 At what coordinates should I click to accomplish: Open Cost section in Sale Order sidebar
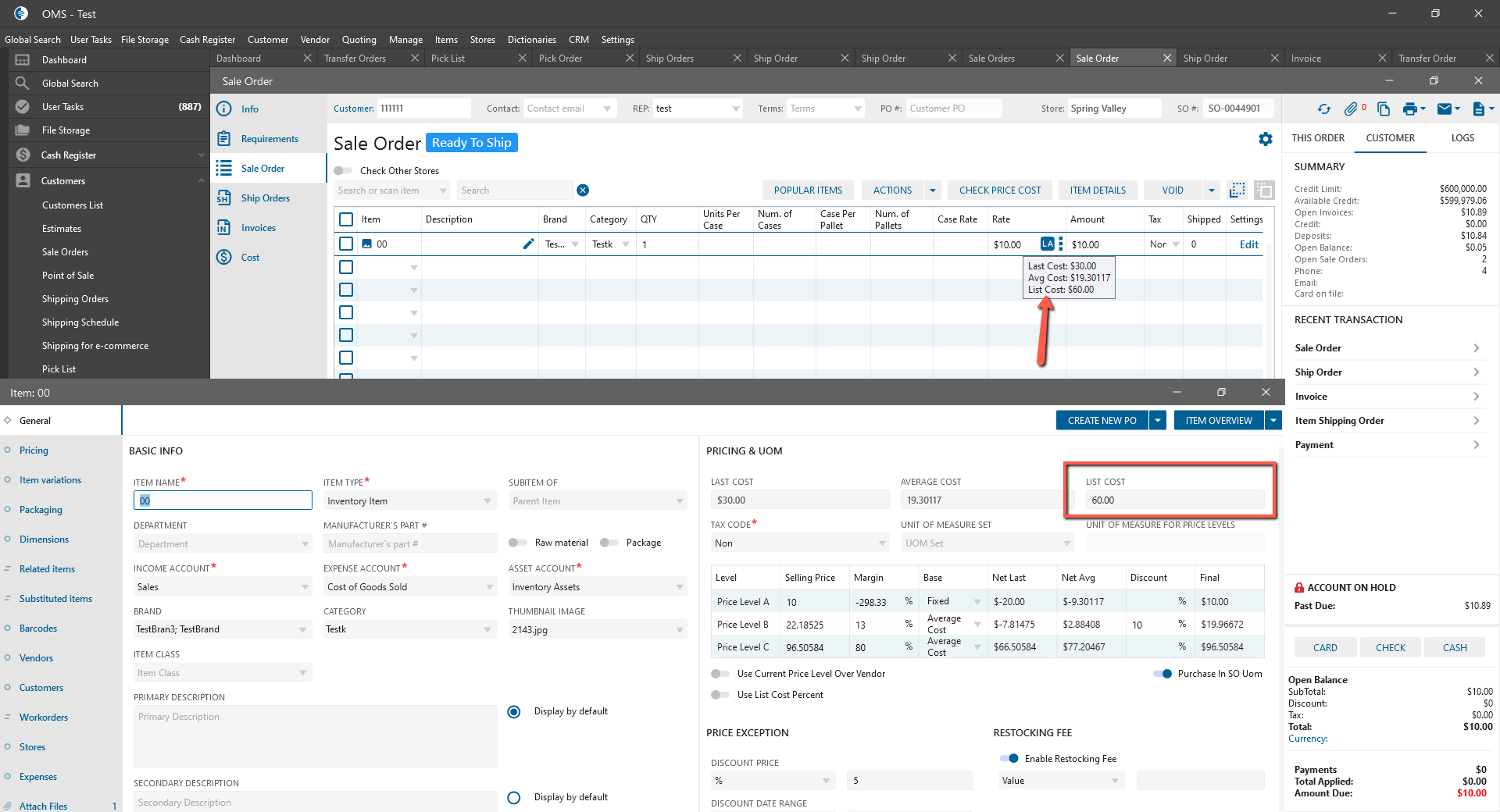(x=250, y=258)
